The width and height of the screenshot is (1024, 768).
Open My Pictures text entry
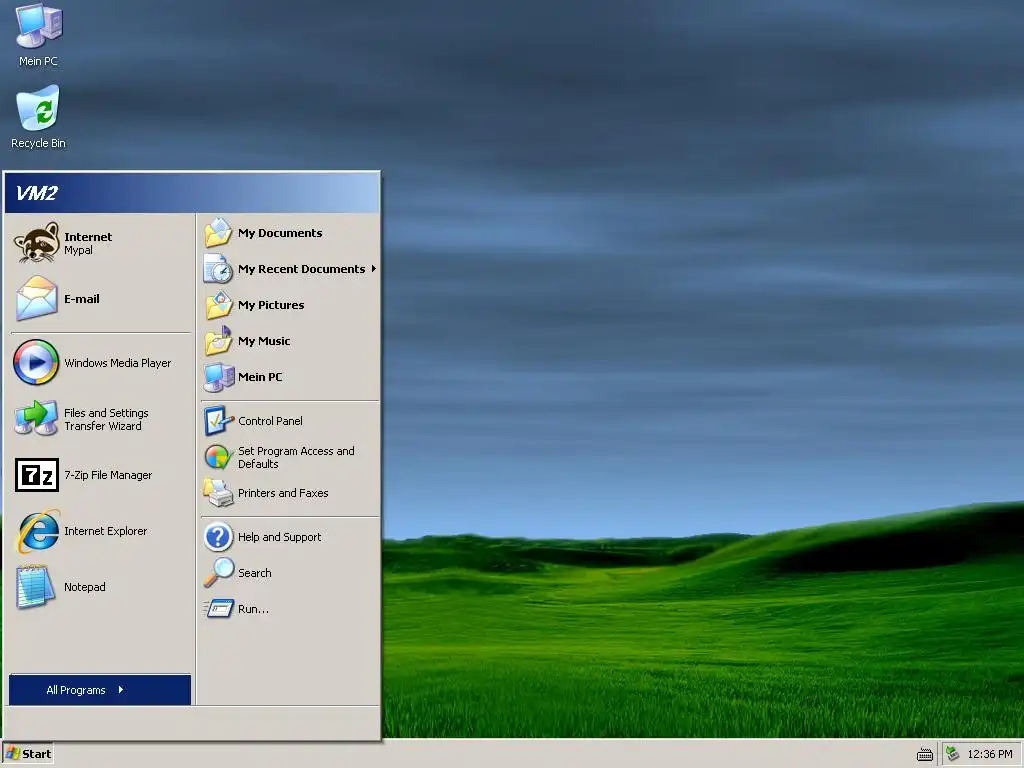271,305
